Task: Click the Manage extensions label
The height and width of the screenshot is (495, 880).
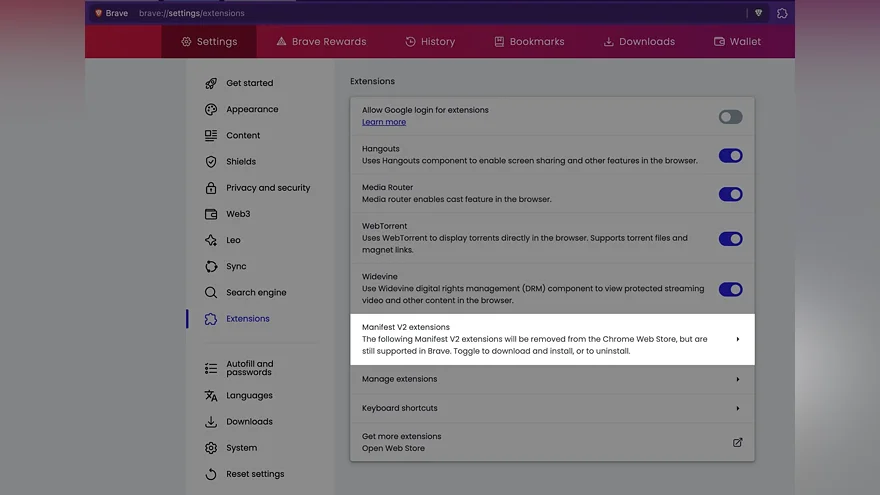Action: 400,379
